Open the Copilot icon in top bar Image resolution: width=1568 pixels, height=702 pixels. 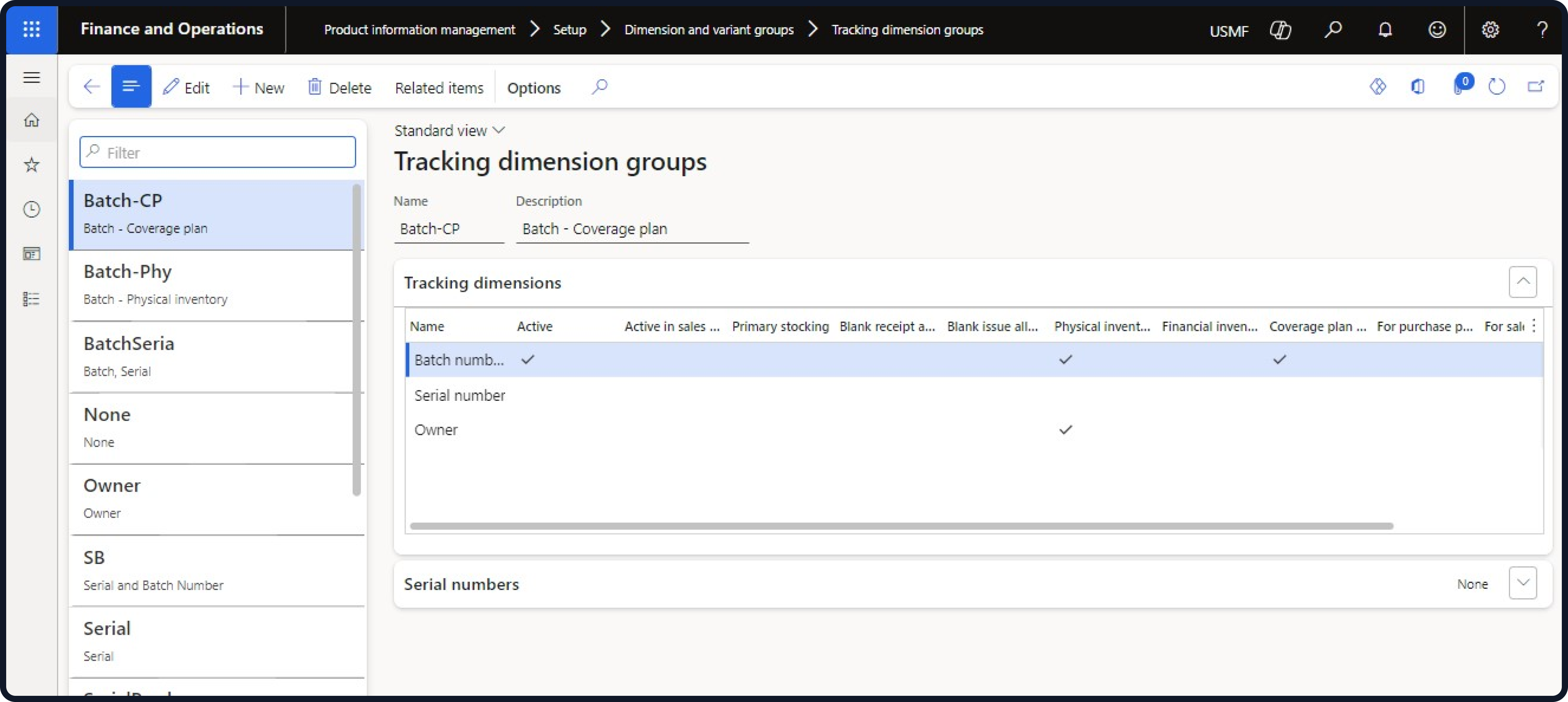(x=1280, y=29)
